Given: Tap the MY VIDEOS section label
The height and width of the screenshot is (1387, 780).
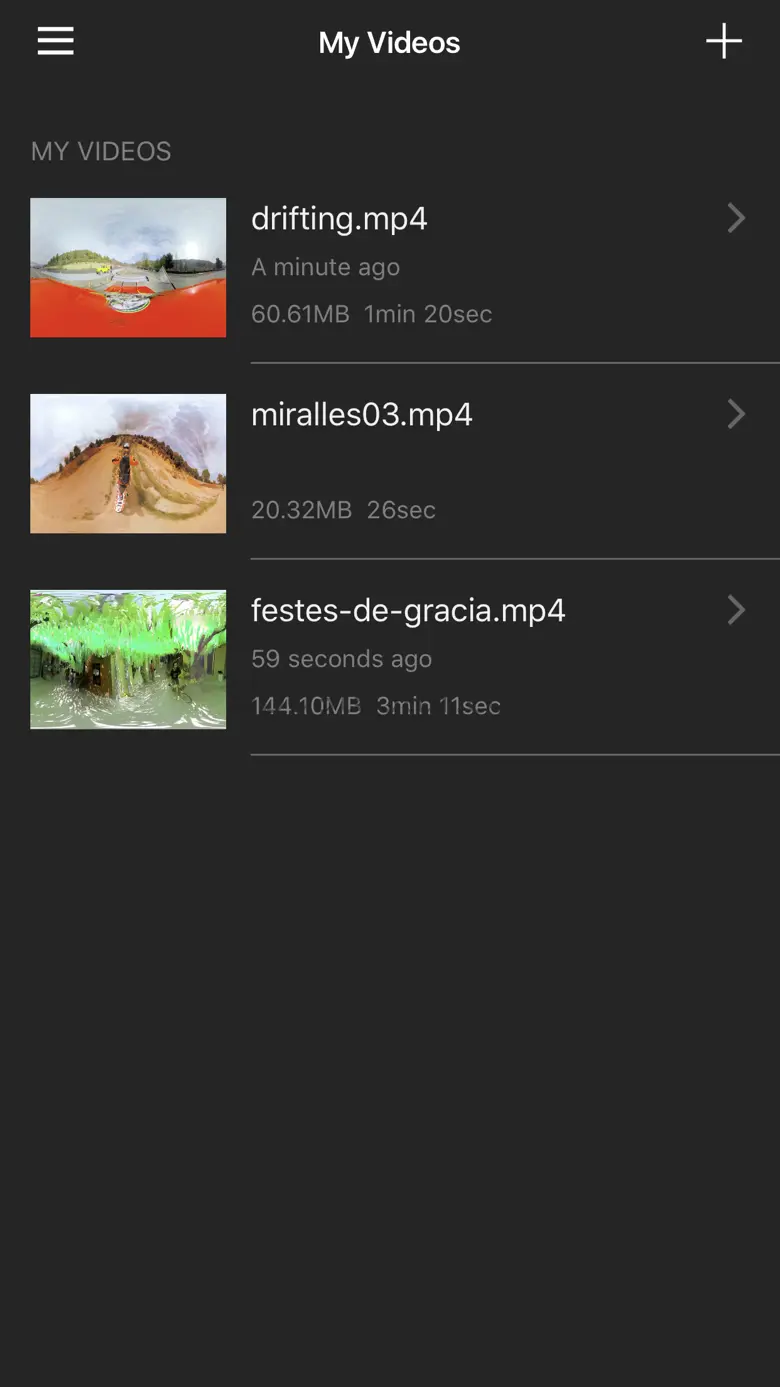Looking at the screenshot, I should tap(101, 151).
